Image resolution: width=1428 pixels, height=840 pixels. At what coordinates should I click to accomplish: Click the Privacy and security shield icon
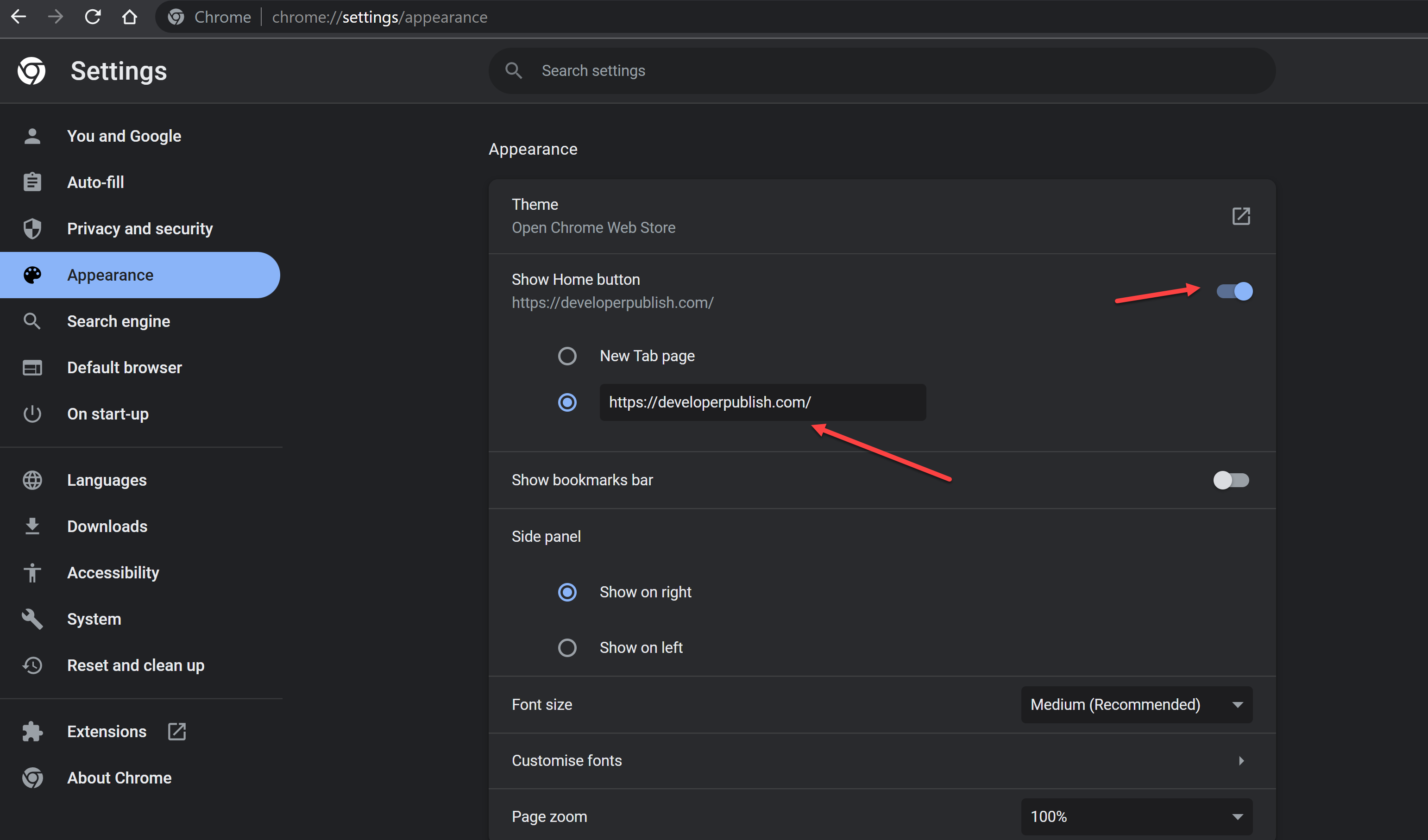point(32,228)
